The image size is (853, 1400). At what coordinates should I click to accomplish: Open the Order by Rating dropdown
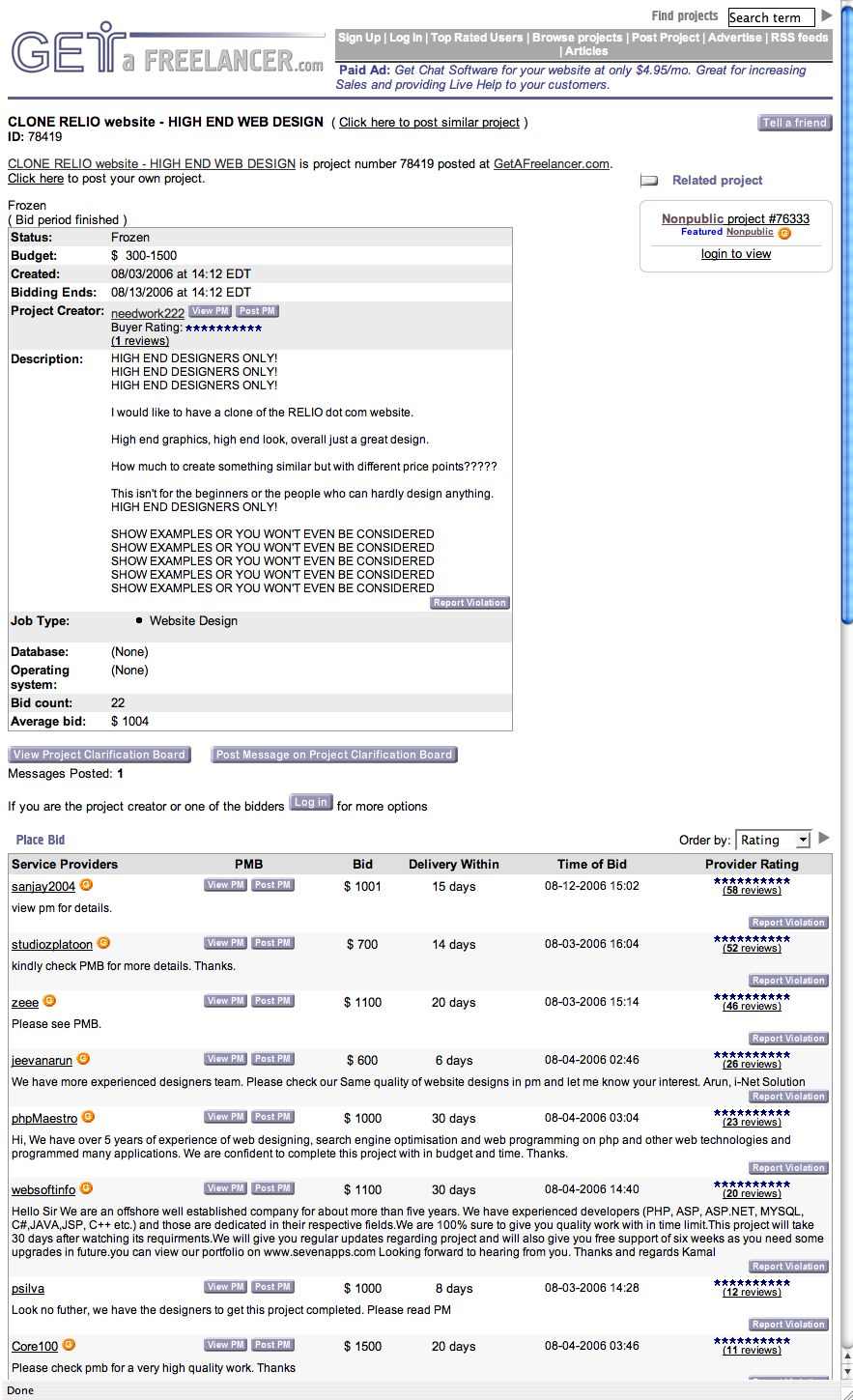pyautogui.click(x=774, y=841)
